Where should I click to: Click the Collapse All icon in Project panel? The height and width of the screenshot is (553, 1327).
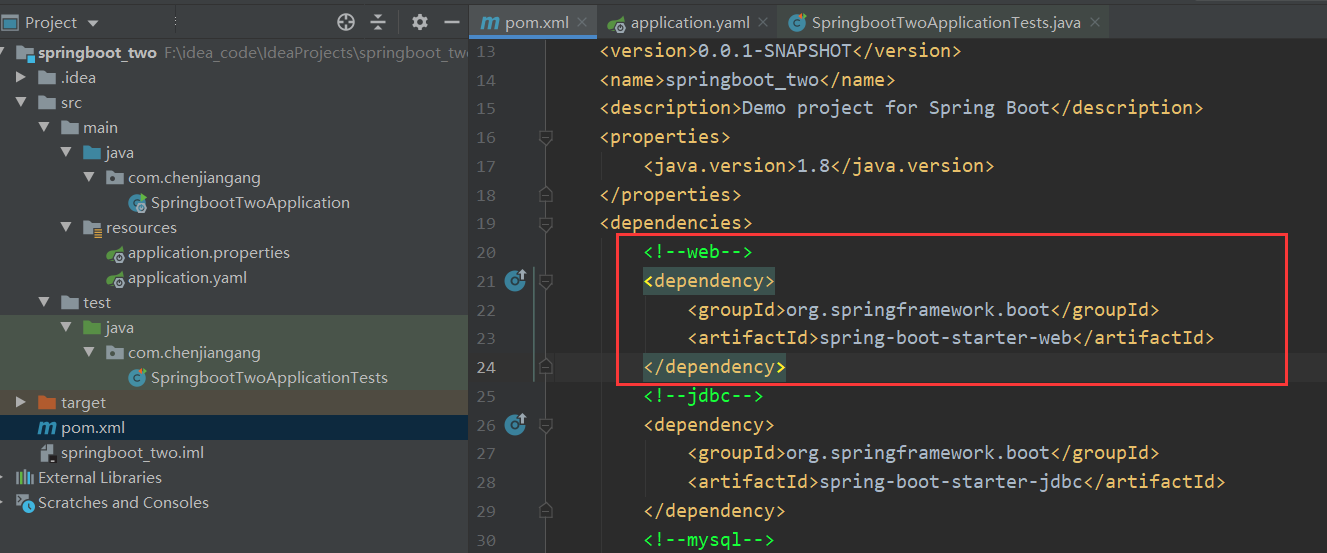coord(378,22)
